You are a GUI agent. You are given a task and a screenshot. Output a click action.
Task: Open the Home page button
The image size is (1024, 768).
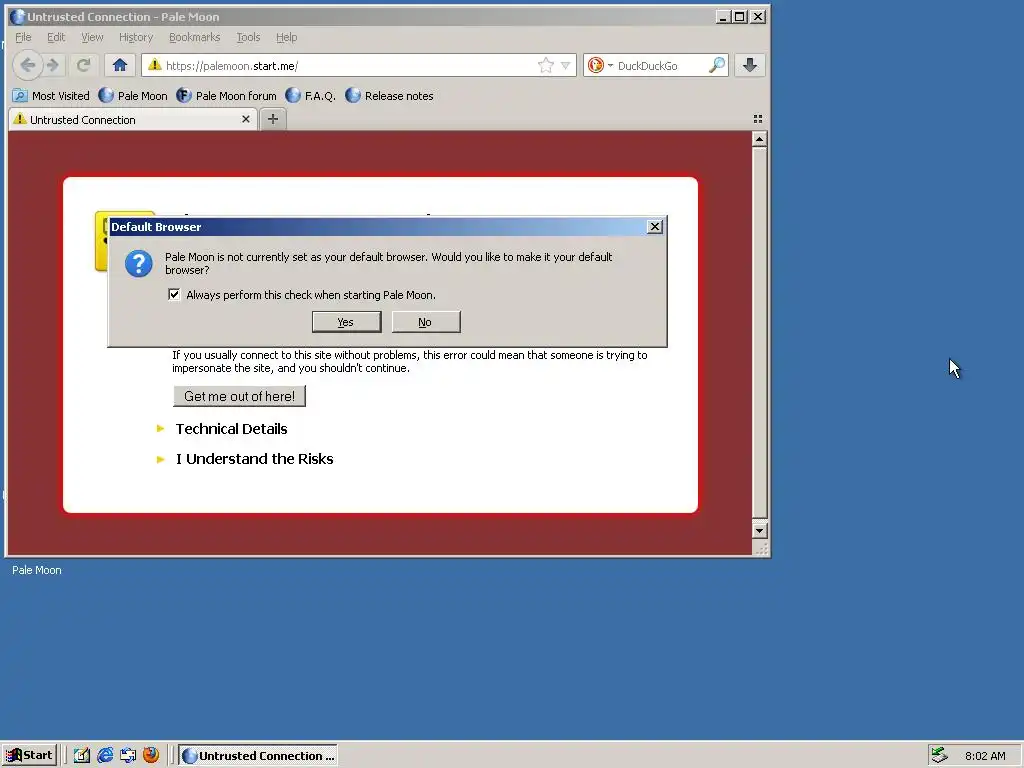(120, 65)
